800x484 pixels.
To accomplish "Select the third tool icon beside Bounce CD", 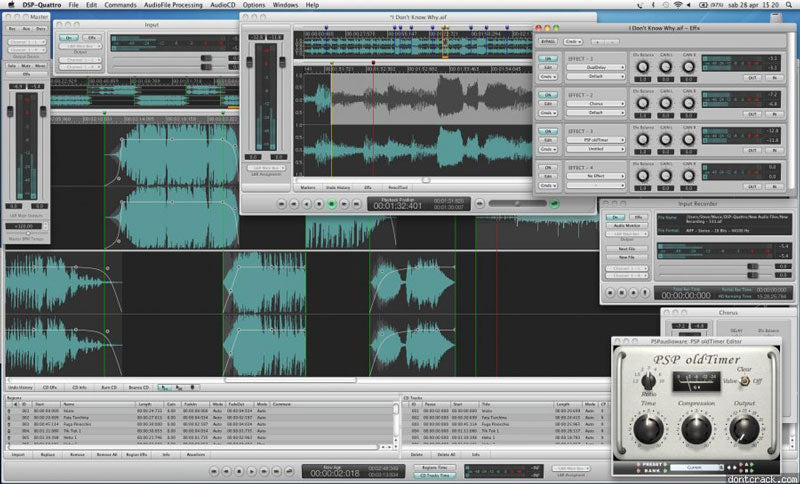I will 192,388.
